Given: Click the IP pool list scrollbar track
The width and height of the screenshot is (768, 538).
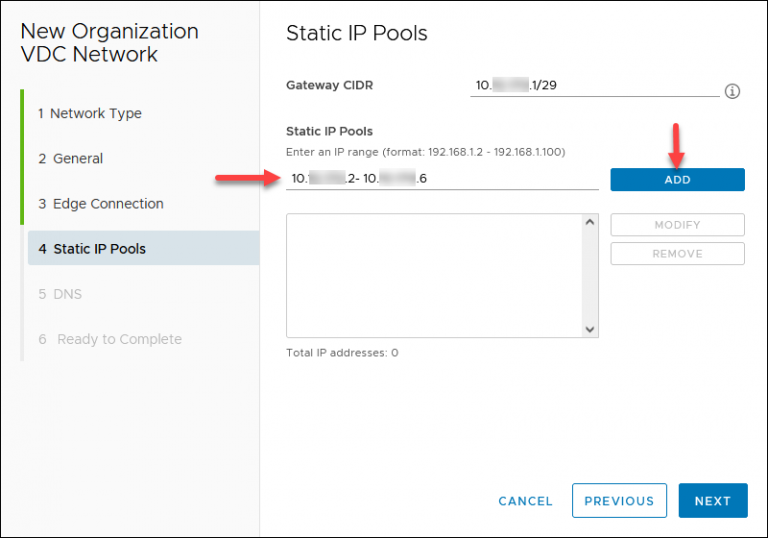Looking at the screenshot, I should point(589,275).
